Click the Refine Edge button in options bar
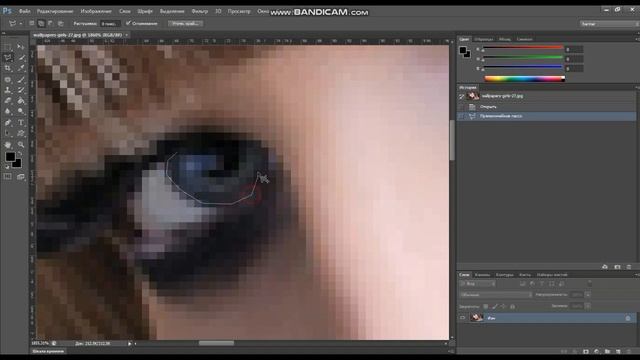This screenshot has width=640, height=360. point(186,23)
